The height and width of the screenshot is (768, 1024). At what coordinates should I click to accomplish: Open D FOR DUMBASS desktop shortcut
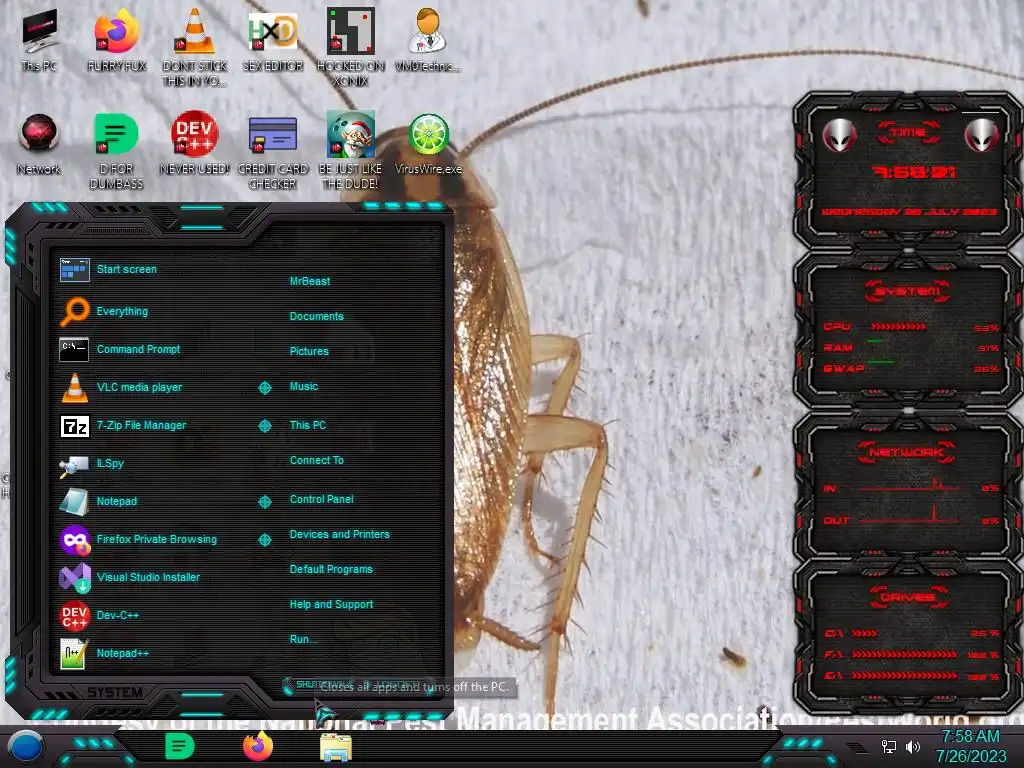[x=116, y=151]
